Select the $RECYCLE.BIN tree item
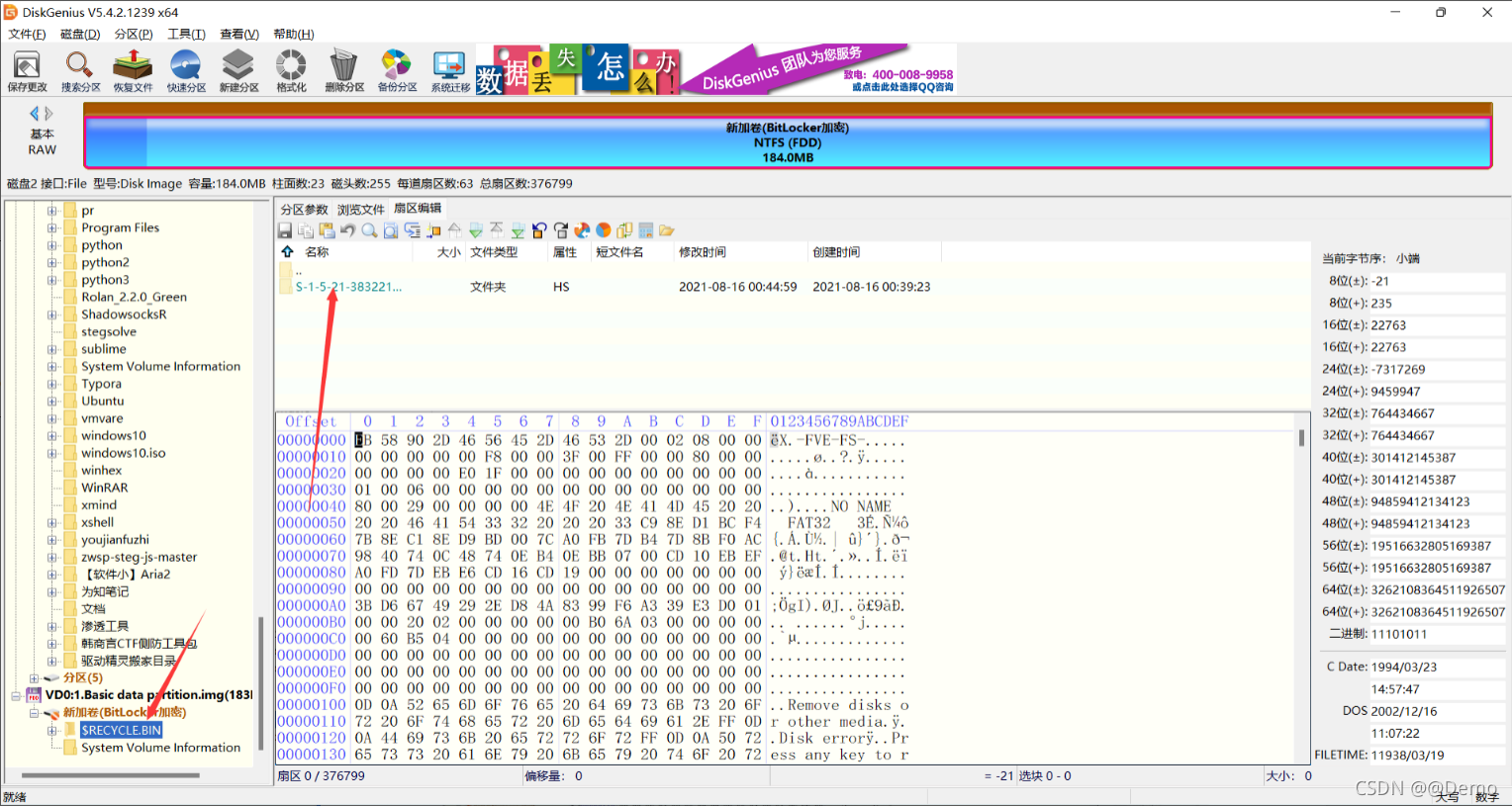1512x806 pixels. (121, 731)
